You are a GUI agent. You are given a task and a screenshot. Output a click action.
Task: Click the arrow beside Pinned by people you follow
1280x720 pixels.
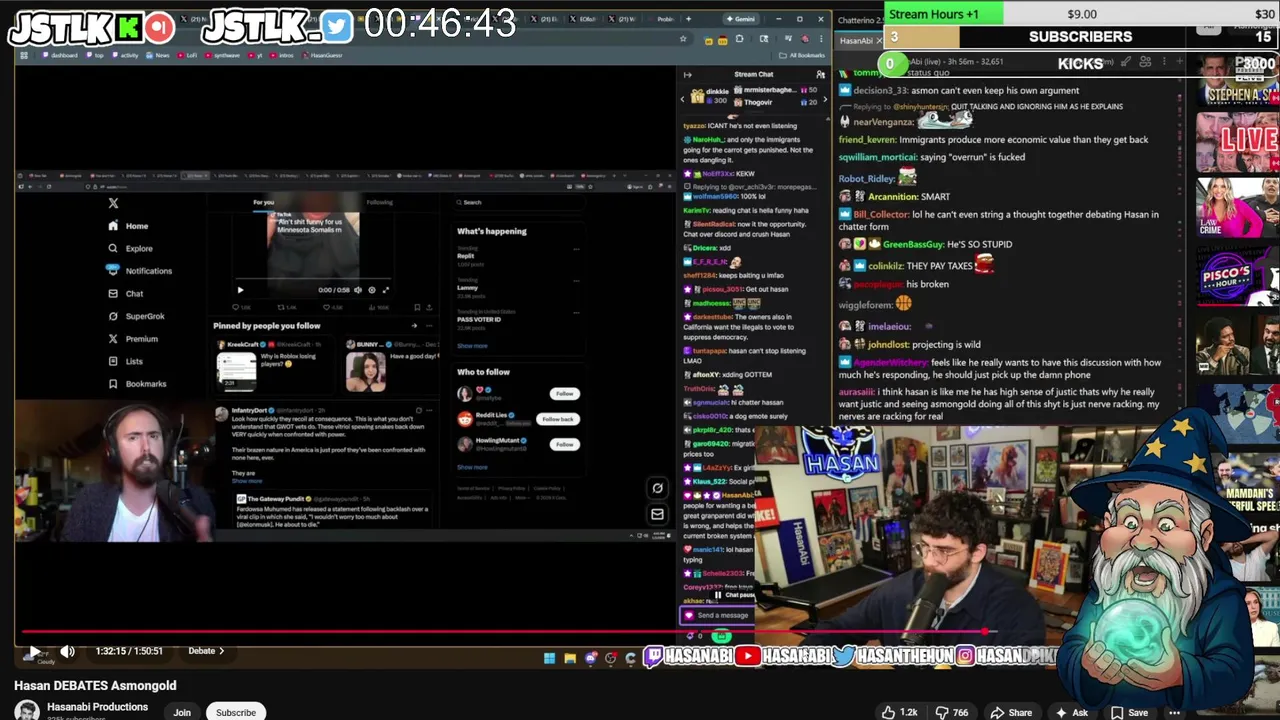tap(414, 325)
